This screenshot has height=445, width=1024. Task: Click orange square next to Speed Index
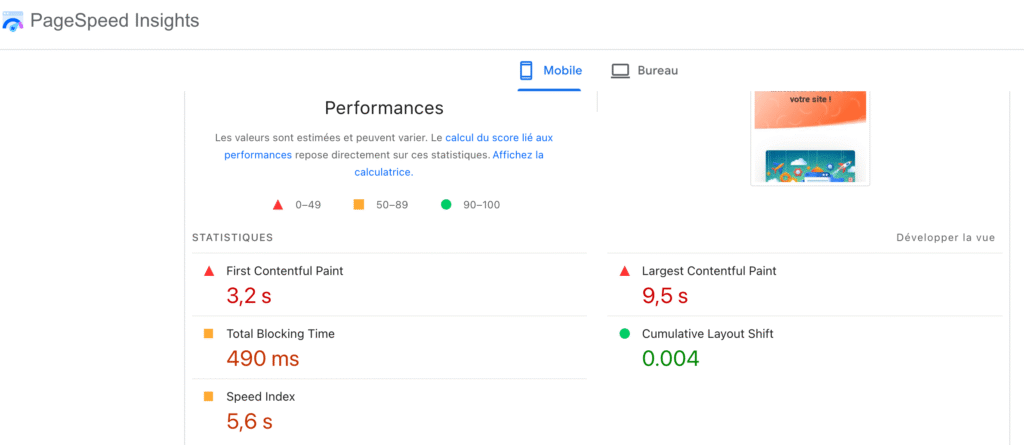click(209, 396)
